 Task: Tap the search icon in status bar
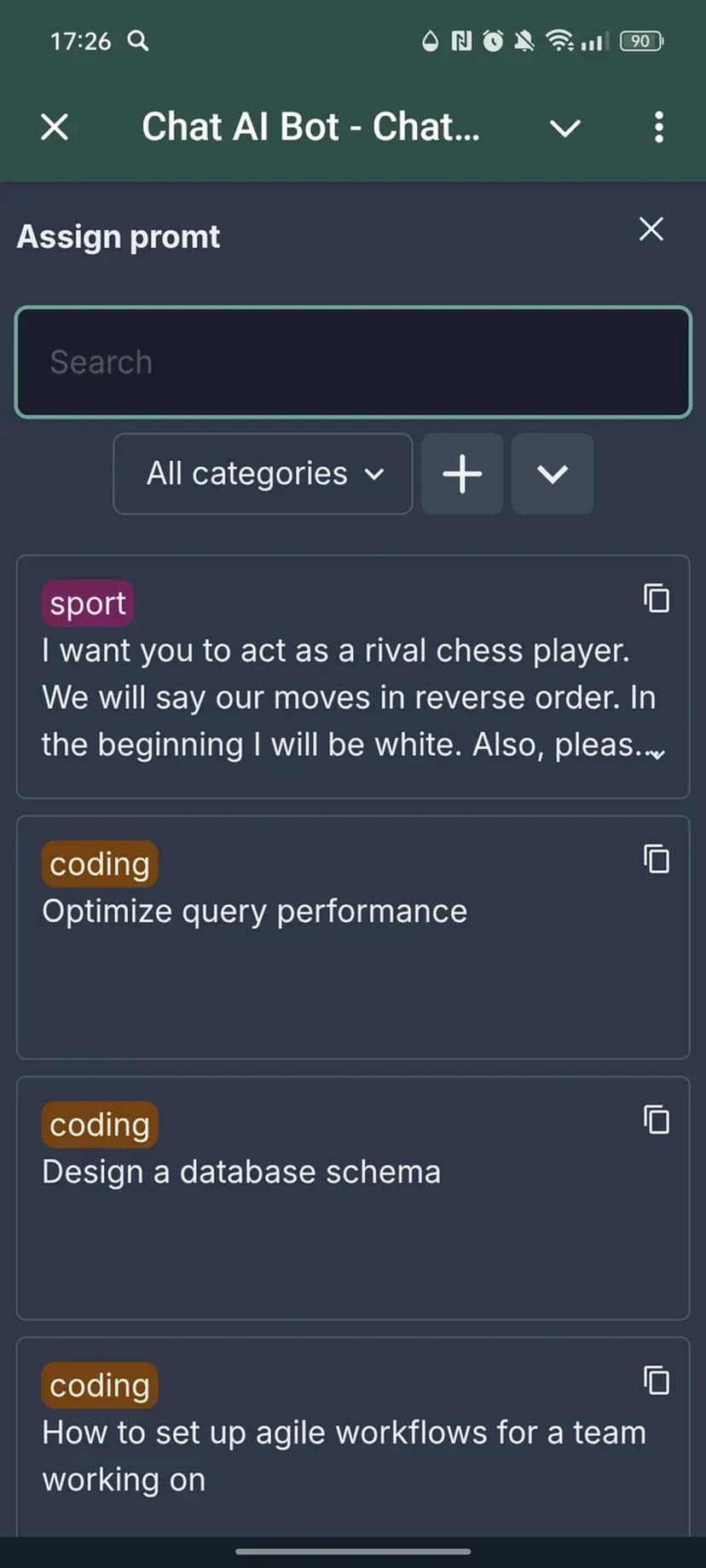[138, 41]
